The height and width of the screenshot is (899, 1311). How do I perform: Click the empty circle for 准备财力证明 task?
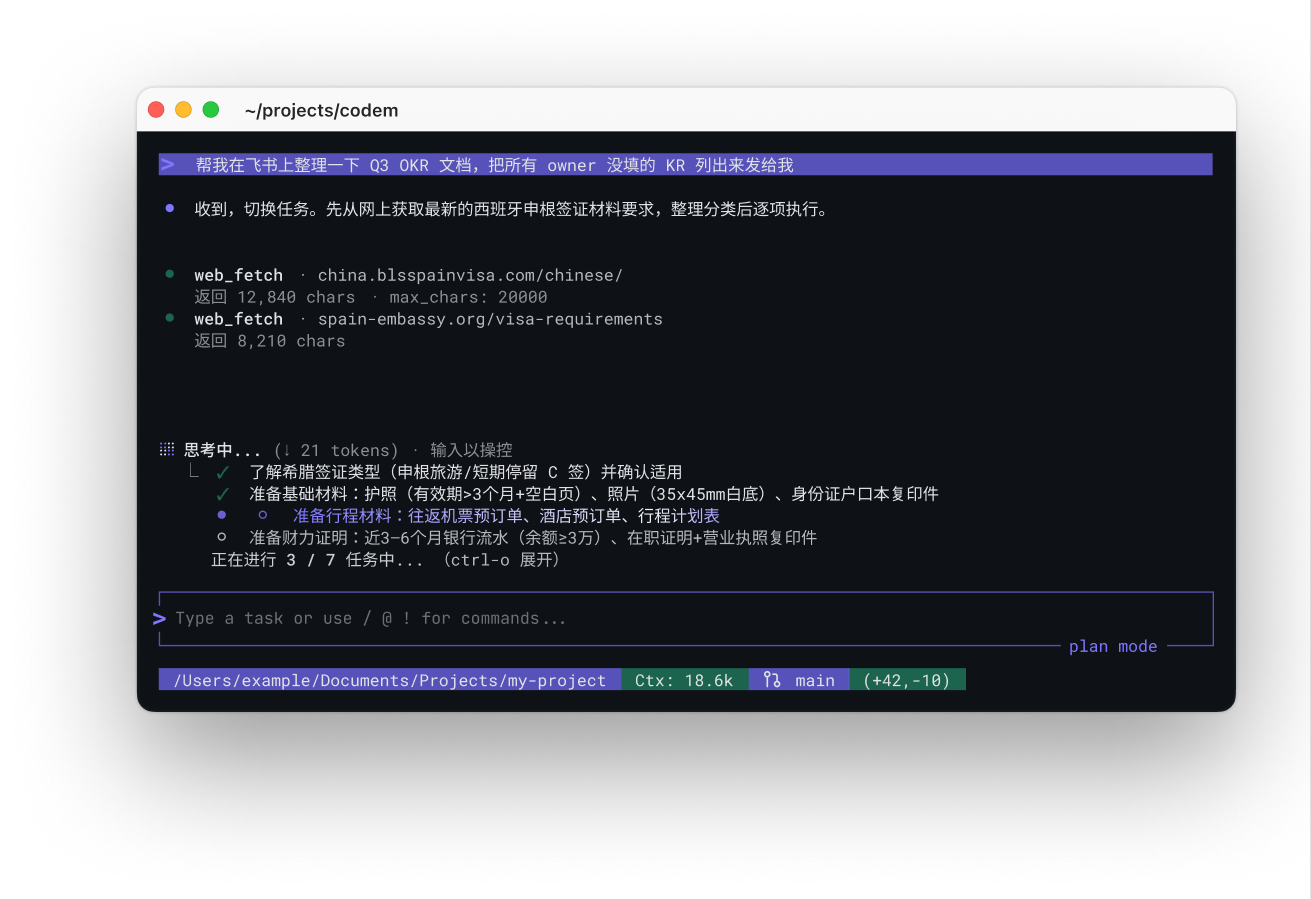pos(222,538)
